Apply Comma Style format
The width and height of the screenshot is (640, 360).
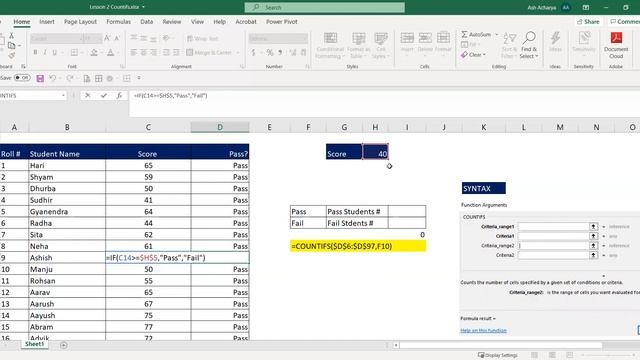(x=280, y=52)
